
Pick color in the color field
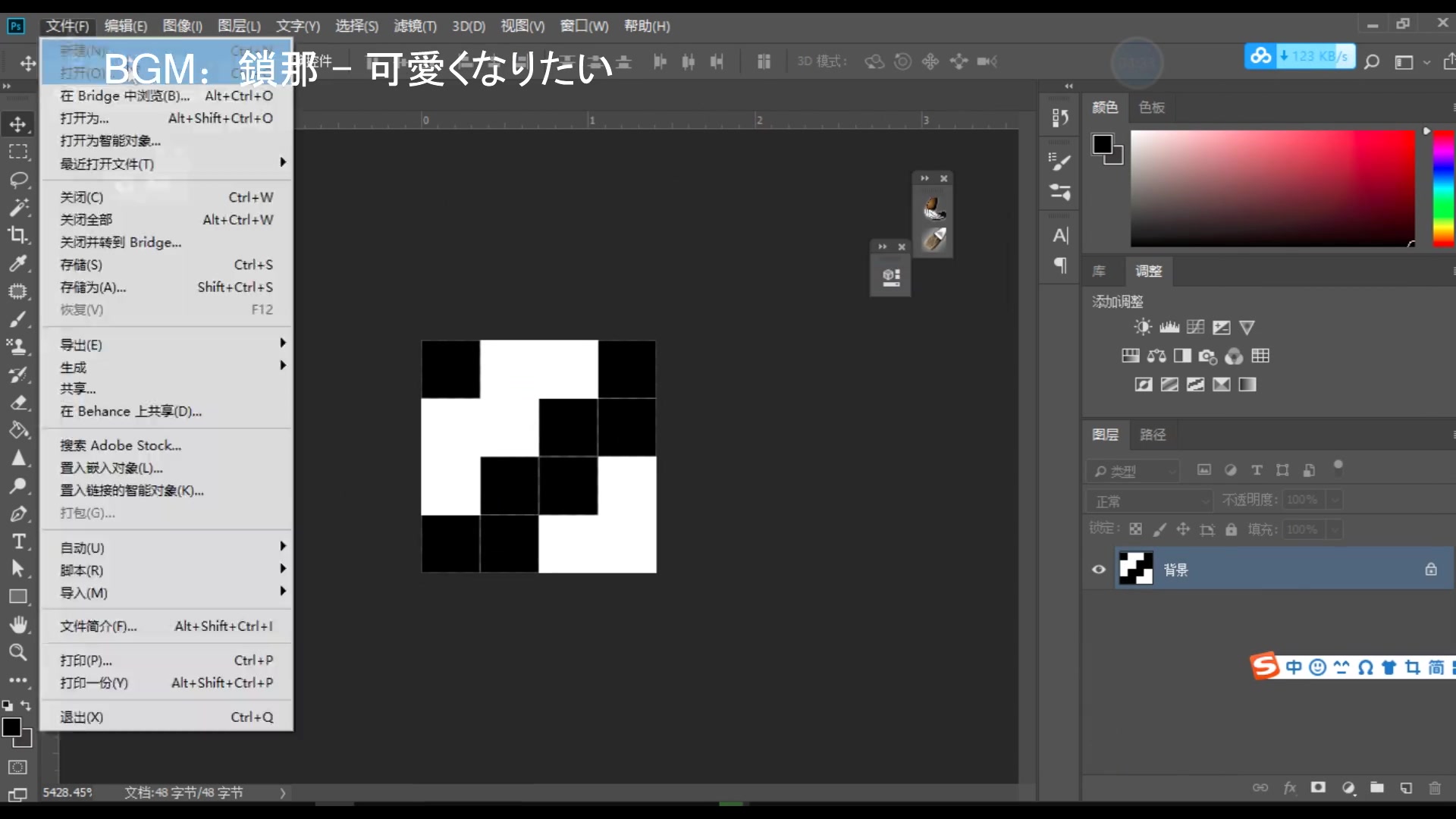1272,188
